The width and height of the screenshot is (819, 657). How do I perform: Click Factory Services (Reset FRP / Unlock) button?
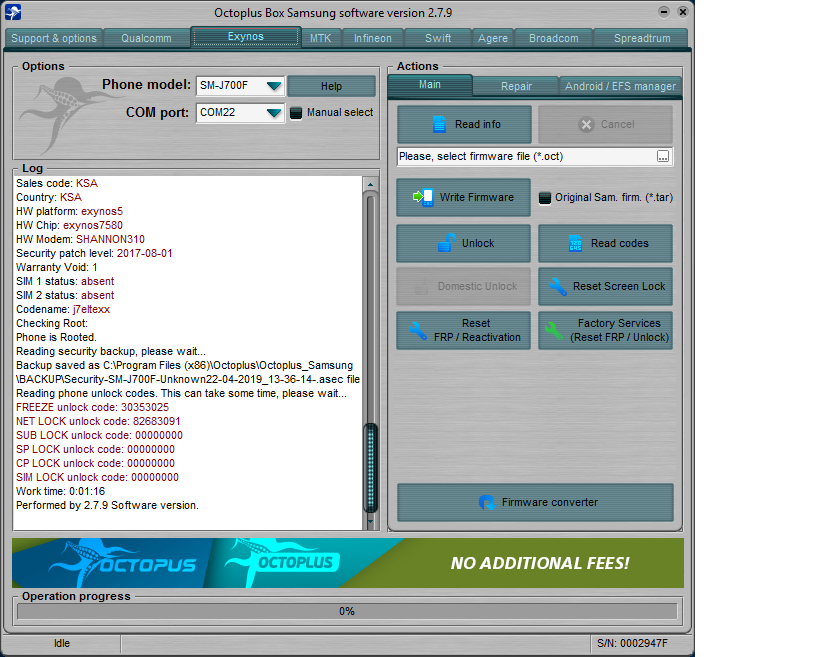[605, 331]
